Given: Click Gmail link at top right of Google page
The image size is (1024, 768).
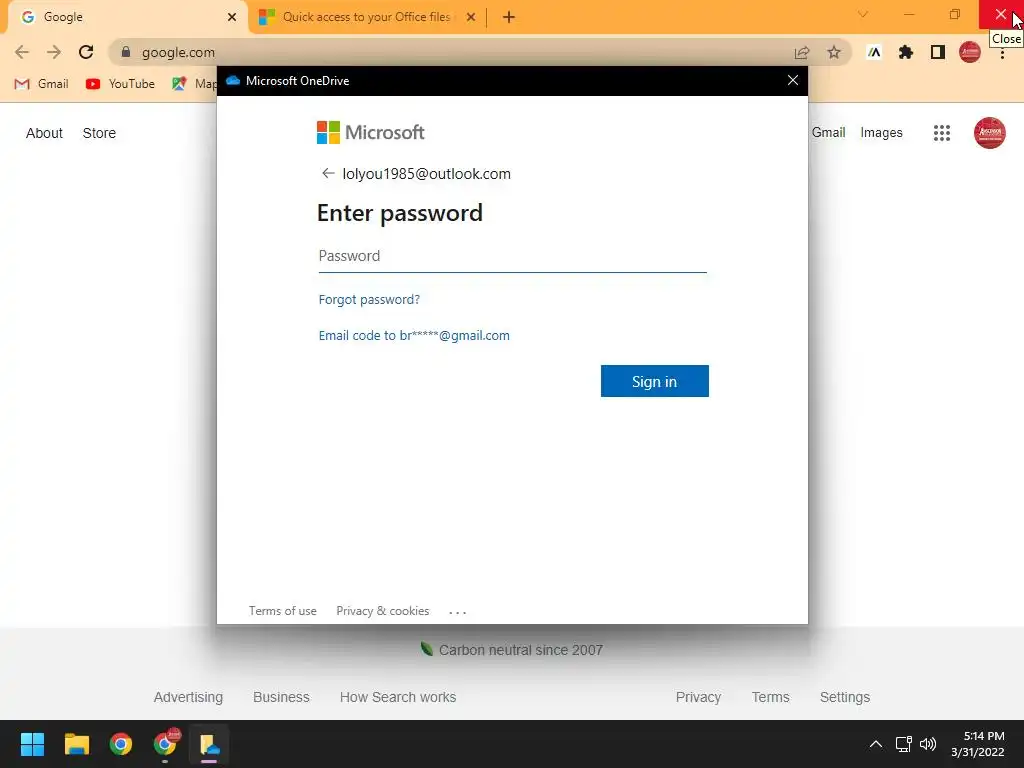Looking at the screenshot, I should (827, 133).
